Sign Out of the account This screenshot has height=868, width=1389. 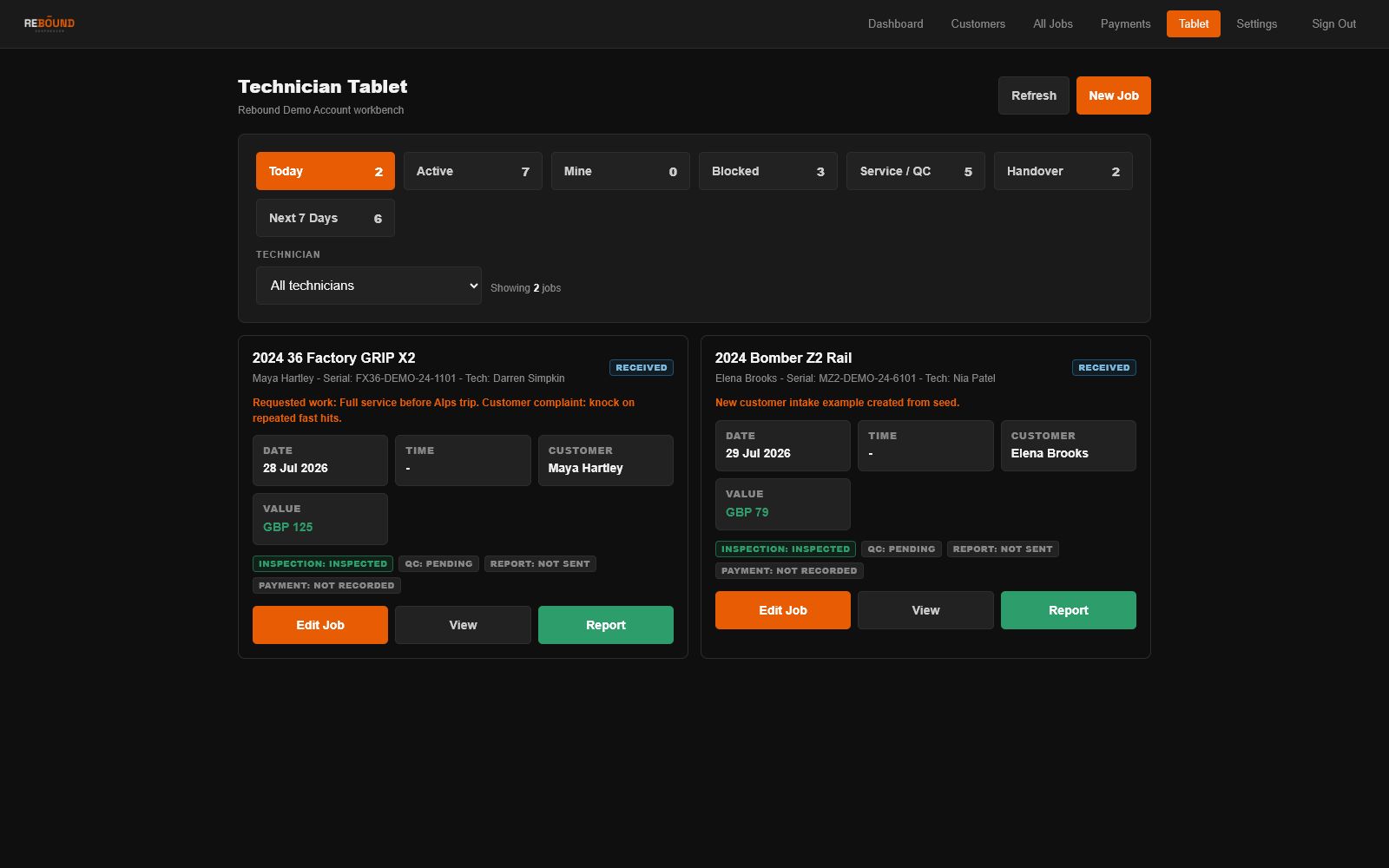[x=1333, y=24]
